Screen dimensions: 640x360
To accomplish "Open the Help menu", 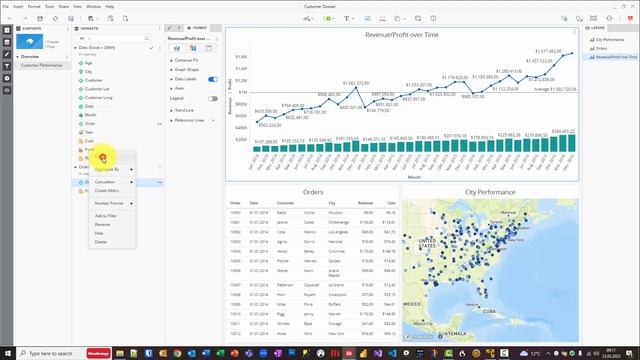I will (110, 7).
